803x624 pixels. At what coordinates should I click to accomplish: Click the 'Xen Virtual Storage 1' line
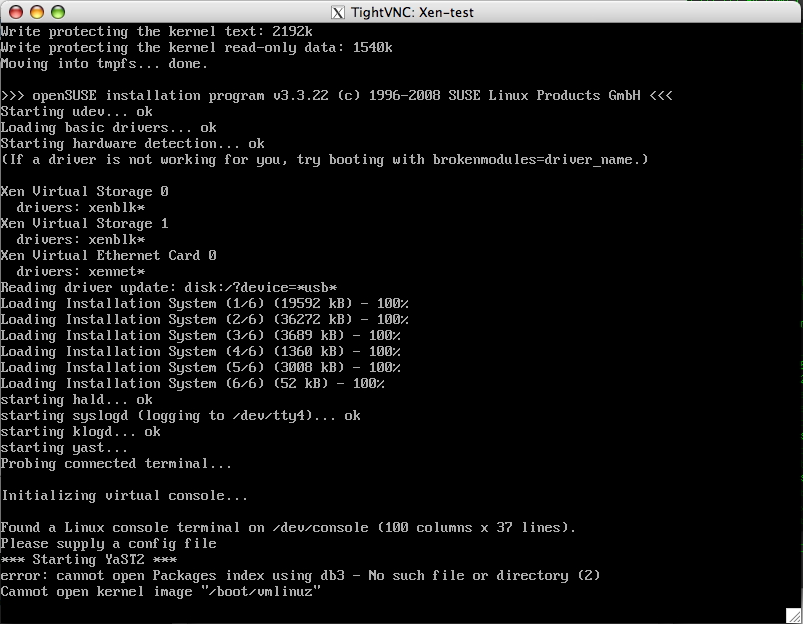click(84, 223)
